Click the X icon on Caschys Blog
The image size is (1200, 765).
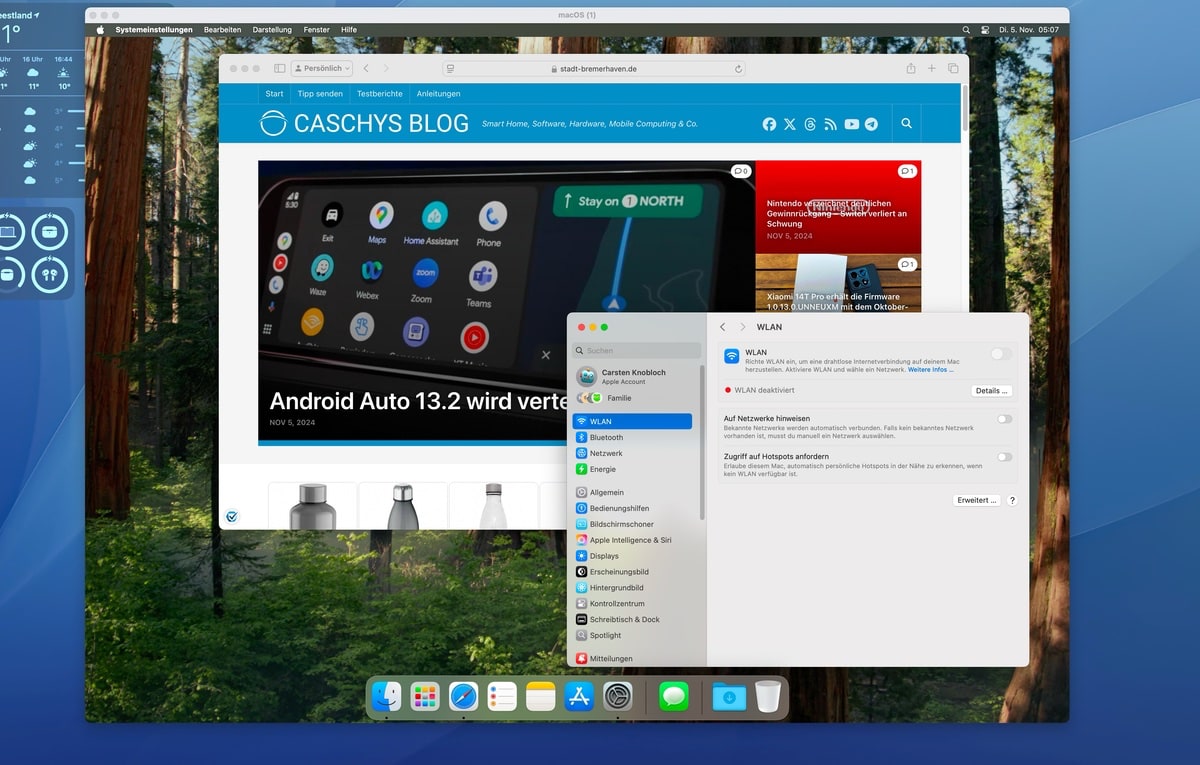coord(790,124)
